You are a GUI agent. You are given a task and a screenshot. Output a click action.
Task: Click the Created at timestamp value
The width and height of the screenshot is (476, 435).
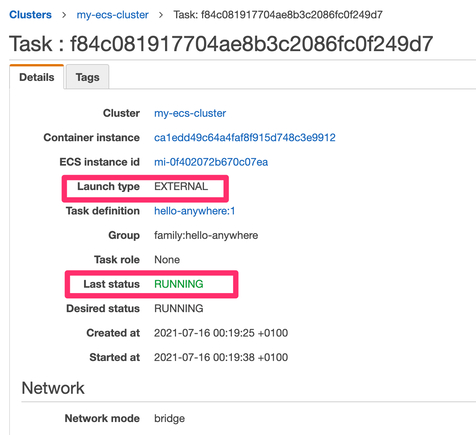tap(221, 333)
